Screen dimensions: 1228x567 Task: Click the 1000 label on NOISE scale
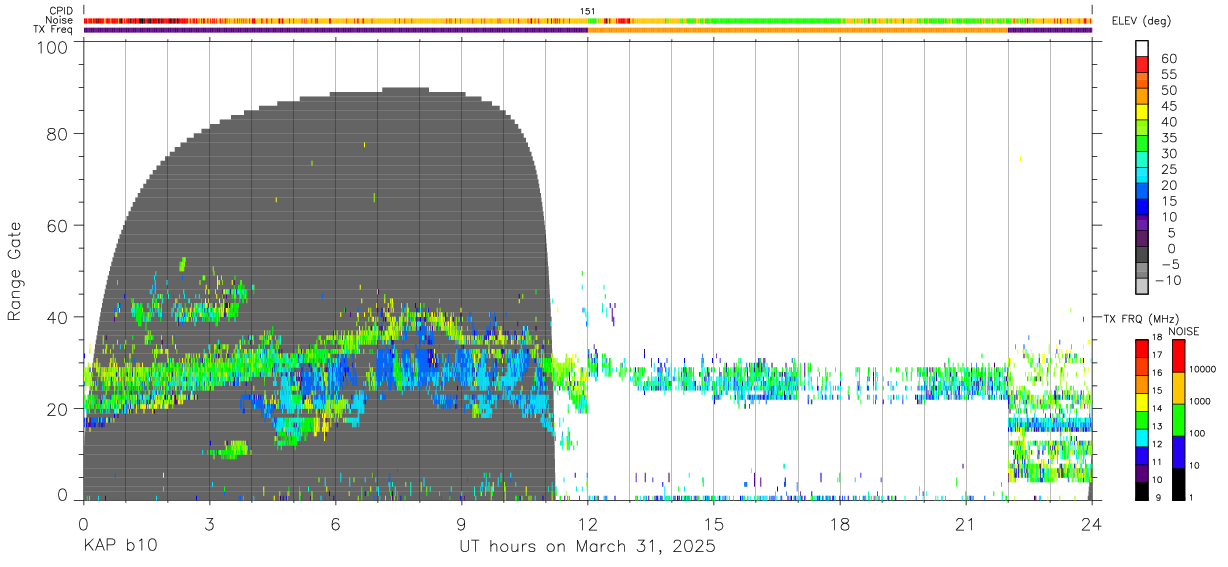(x=1200, y=401)
